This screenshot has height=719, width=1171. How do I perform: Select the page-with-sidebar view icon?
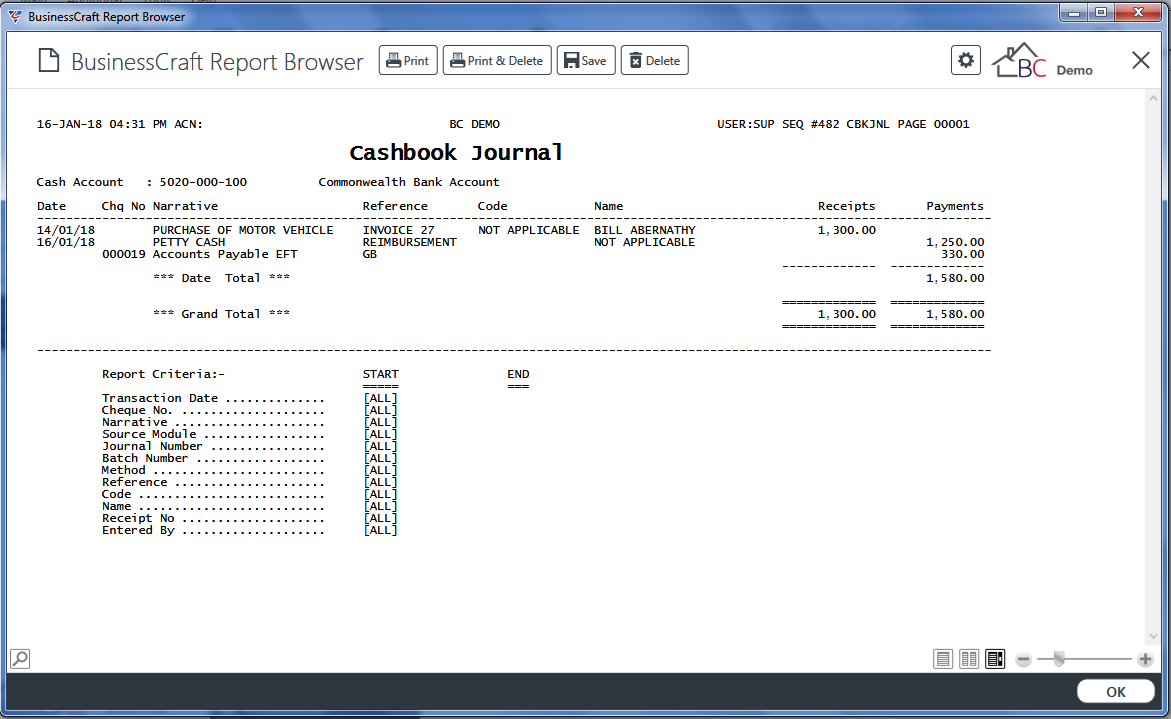click(x=995, y=659)
